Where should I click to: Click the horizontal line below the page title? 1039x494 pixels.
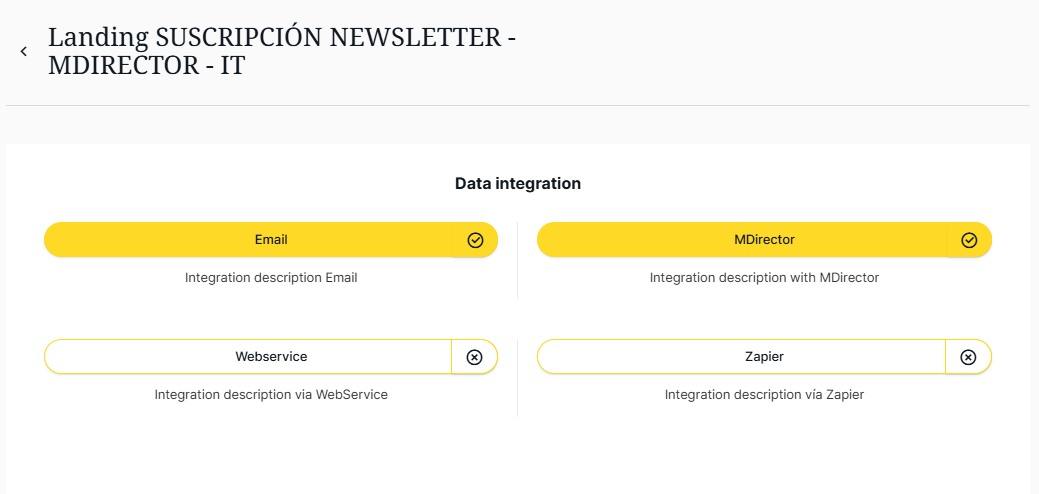coord(518,105)
